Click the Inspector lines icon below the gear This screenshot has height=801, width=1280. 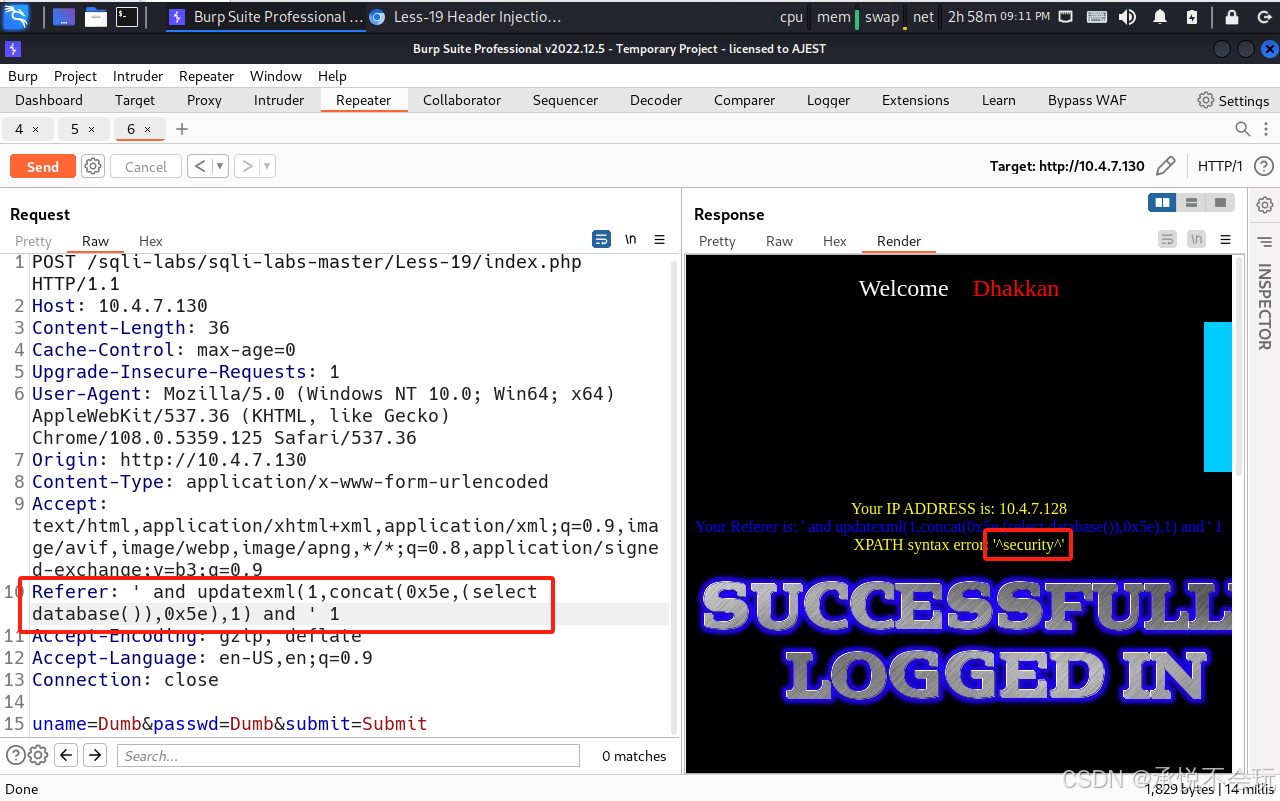[x=1265, y=241]
